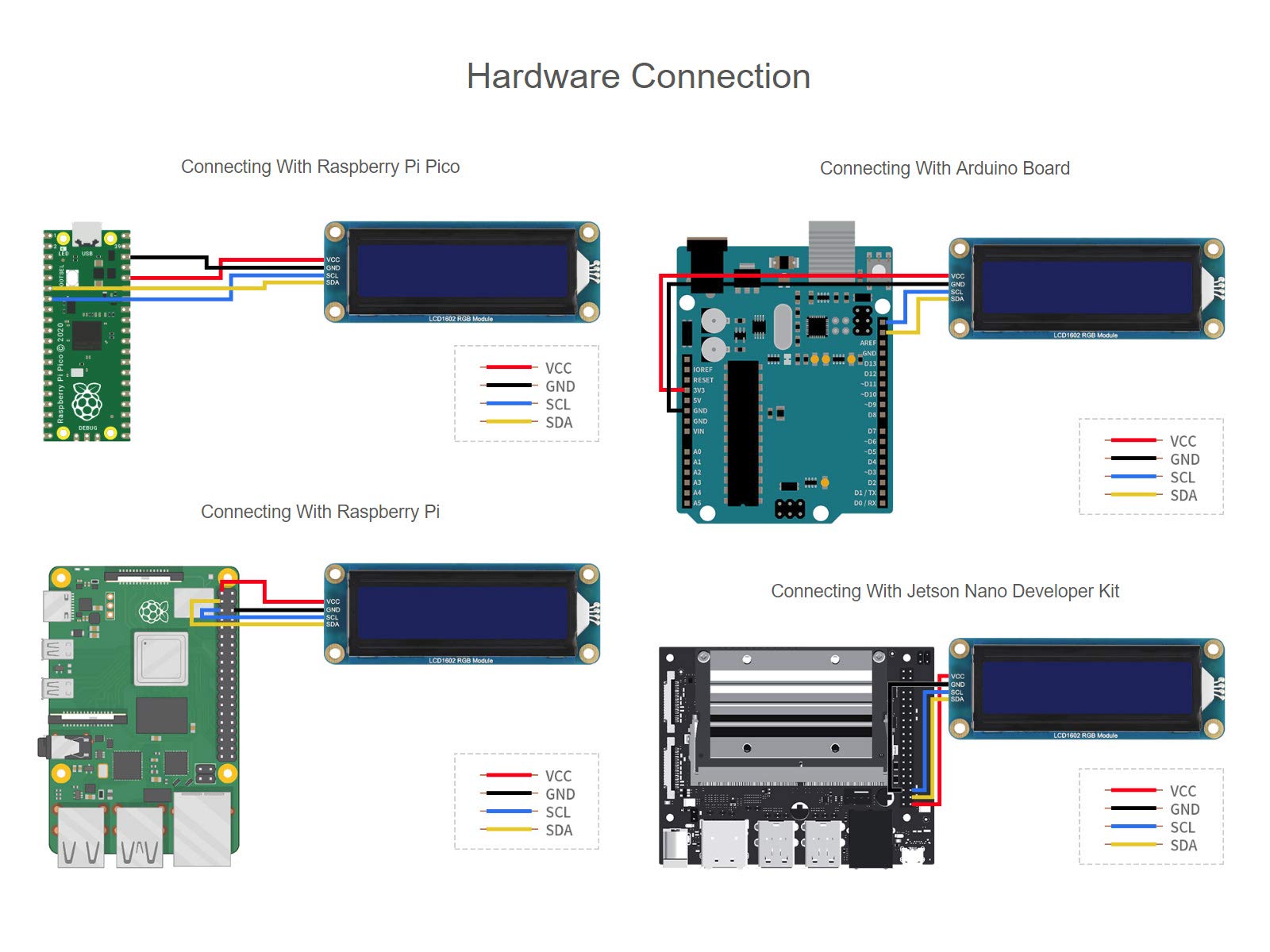Select the Raspberry Pi board picture

point(139,716)
